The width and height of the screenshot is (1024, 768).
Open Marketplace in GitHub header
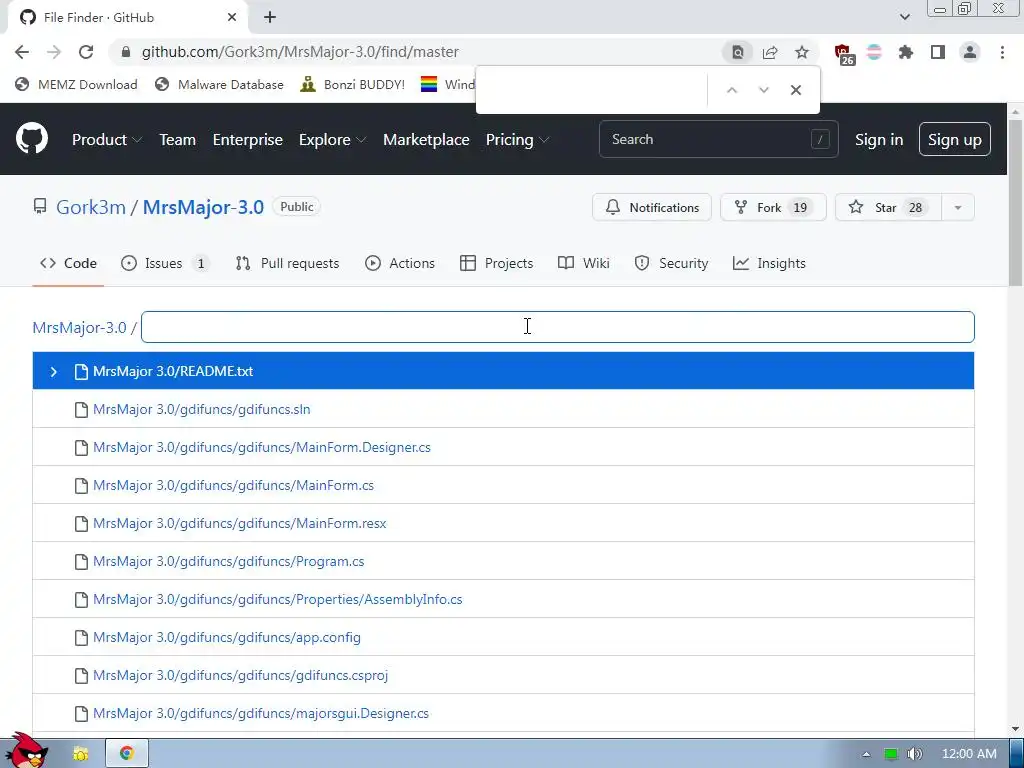[426, 140]
